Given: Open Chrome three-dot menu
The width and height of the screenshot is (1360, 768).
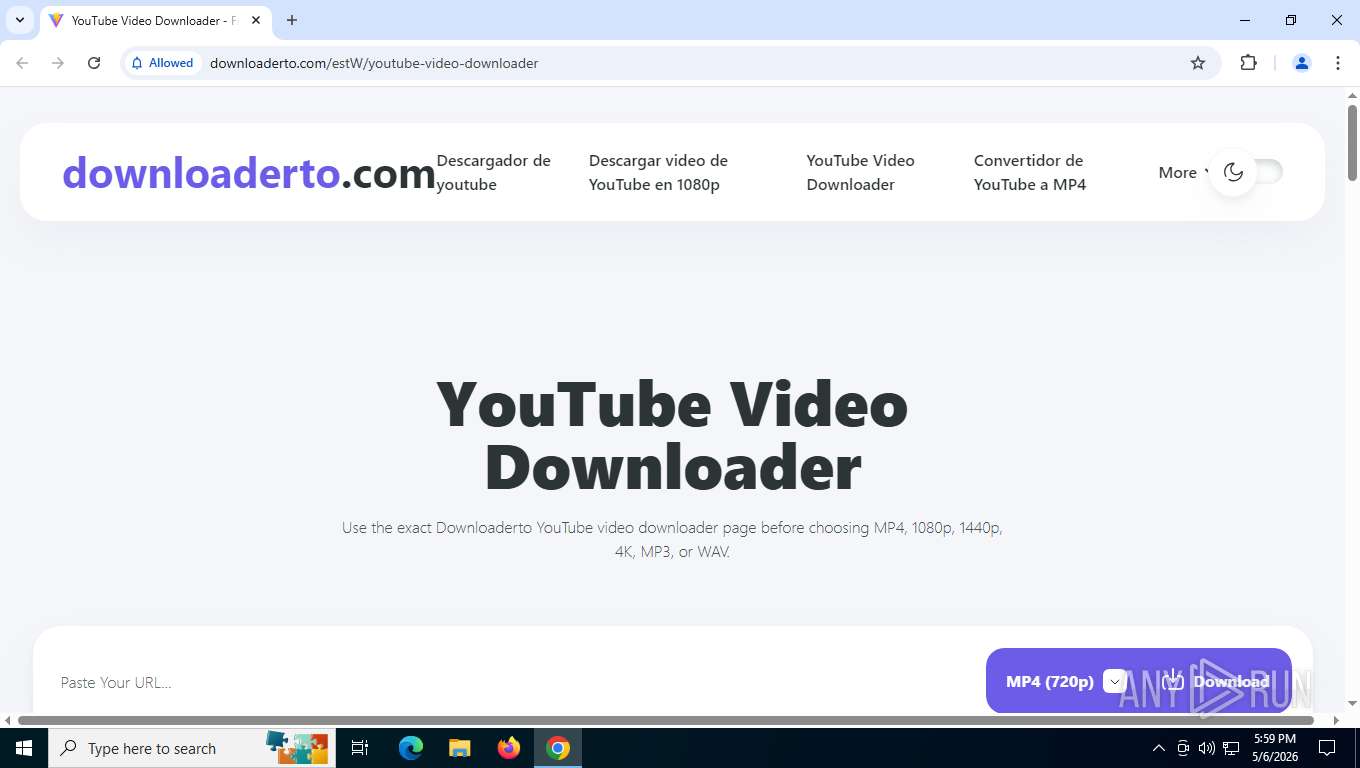Looking at the screenshot, I should 1338,63.
